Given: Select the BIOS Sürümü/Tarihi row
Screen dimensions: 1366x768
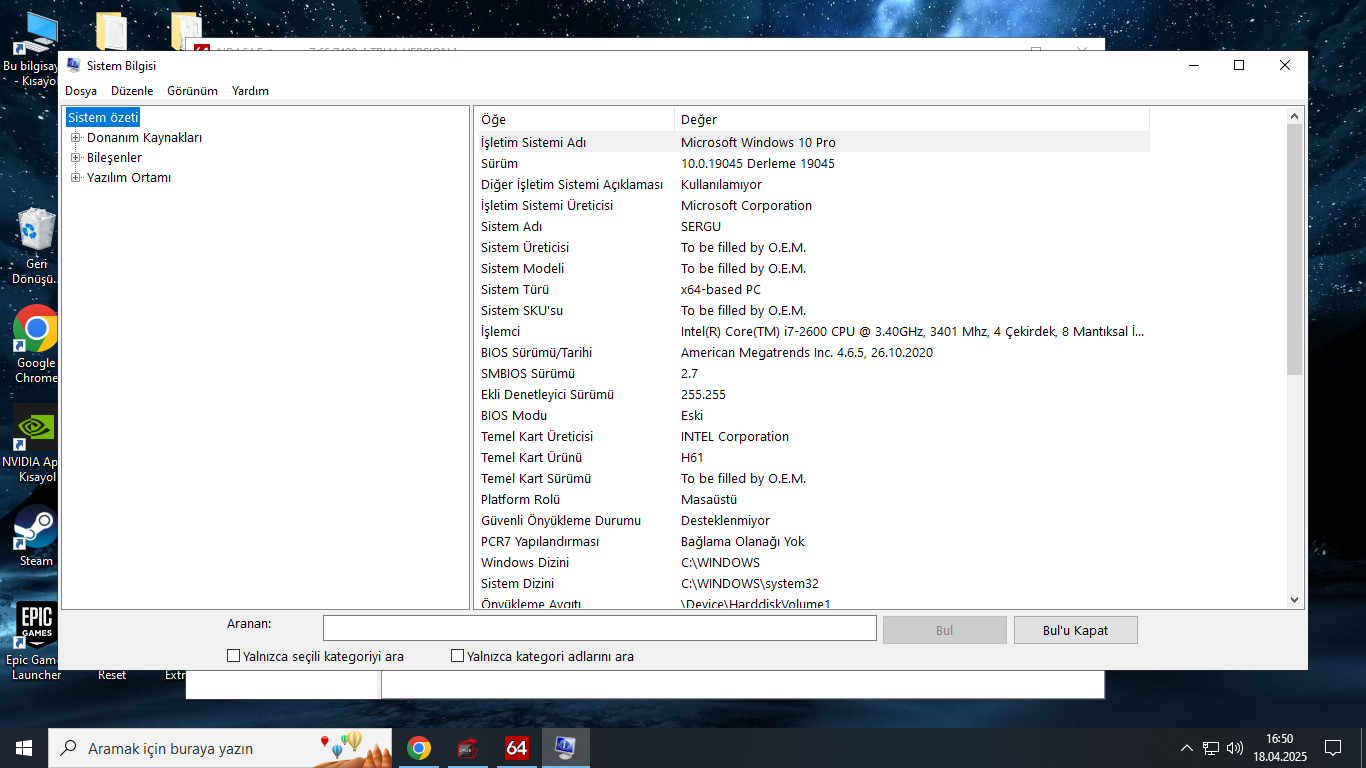Looking at the screenshot, I should (812, 352).
